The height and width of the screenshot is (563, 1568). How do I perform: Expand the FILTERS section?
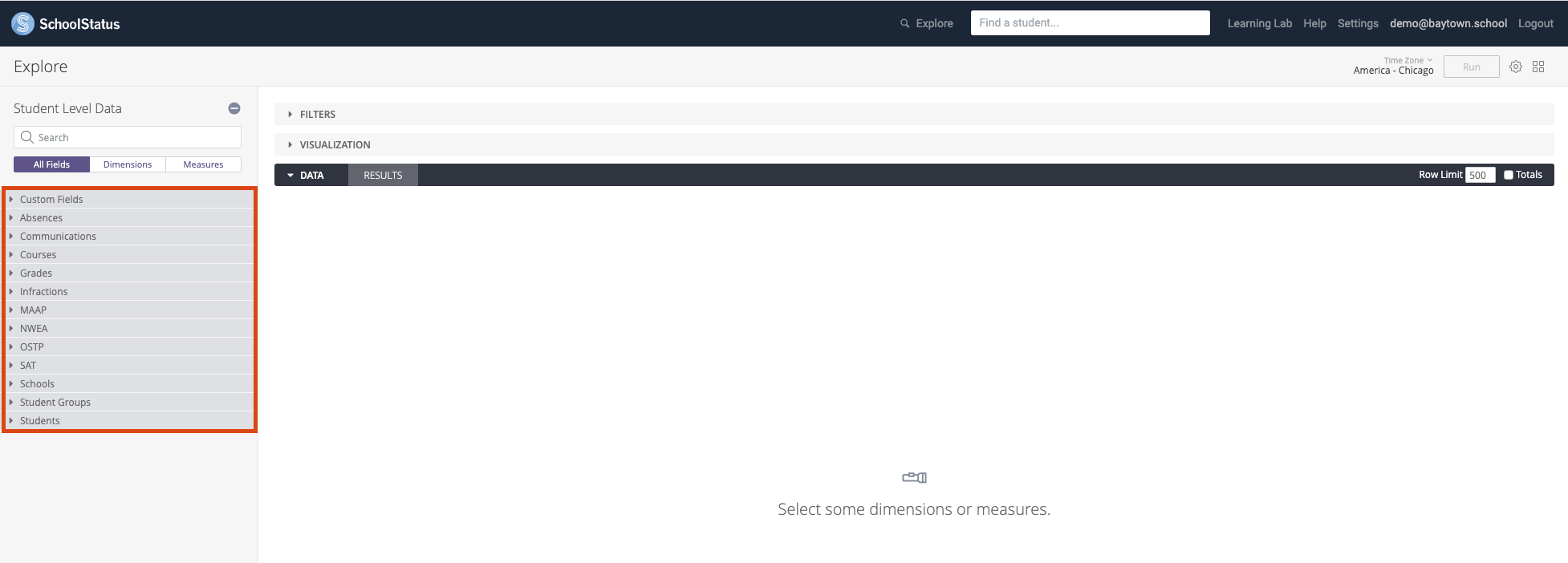click(x=914, y=114)
